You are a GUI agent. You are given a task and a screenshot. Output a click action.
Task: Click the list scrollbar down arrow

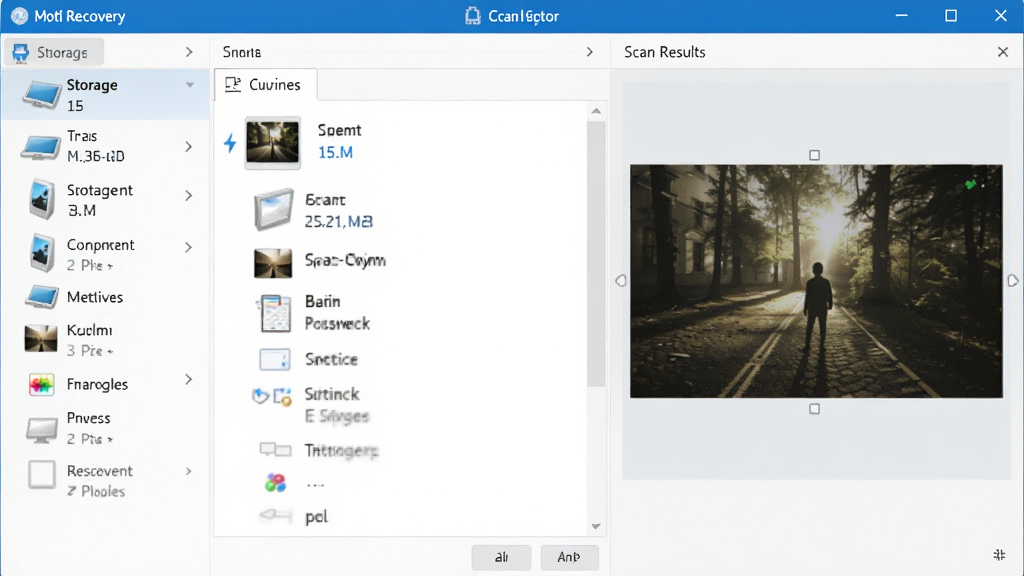(596, 526)
